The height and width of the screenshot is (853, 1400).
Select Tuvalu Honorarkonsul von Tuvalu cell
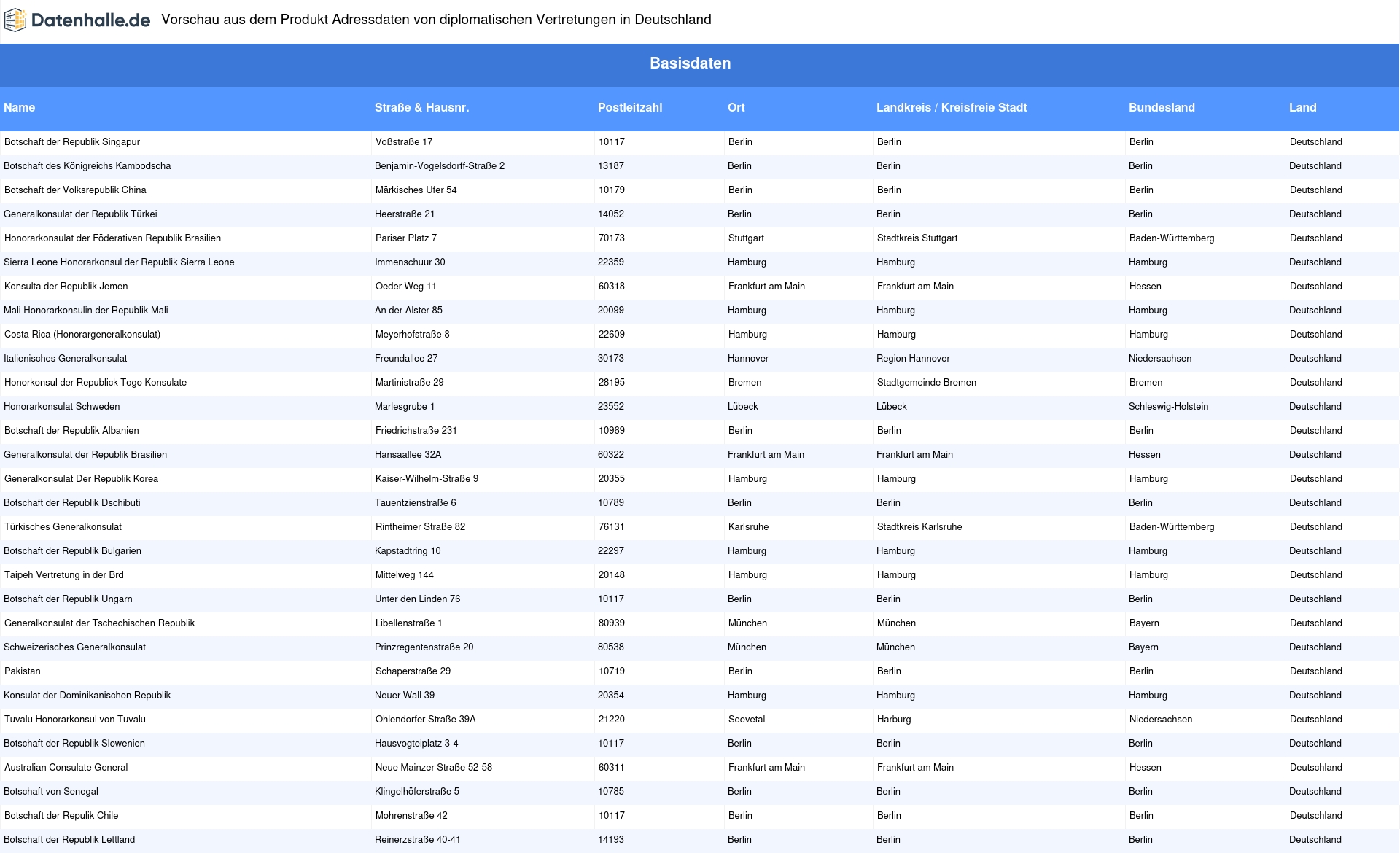point(75,719)
